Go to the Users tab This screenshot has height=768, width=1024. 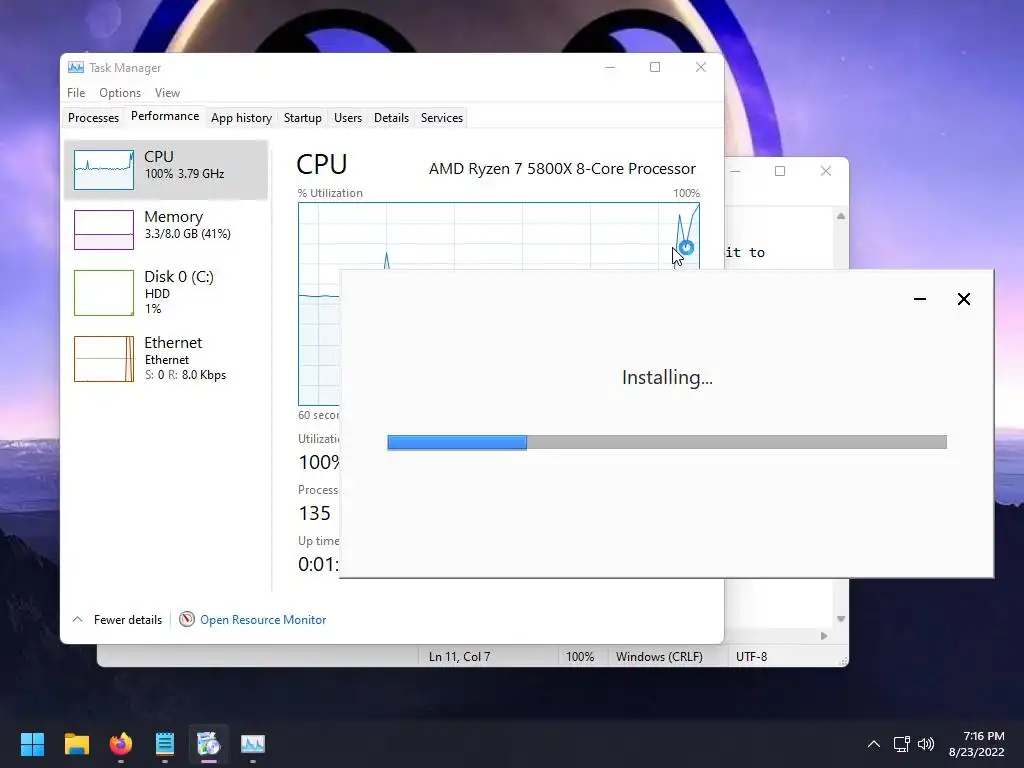point(347,118)
